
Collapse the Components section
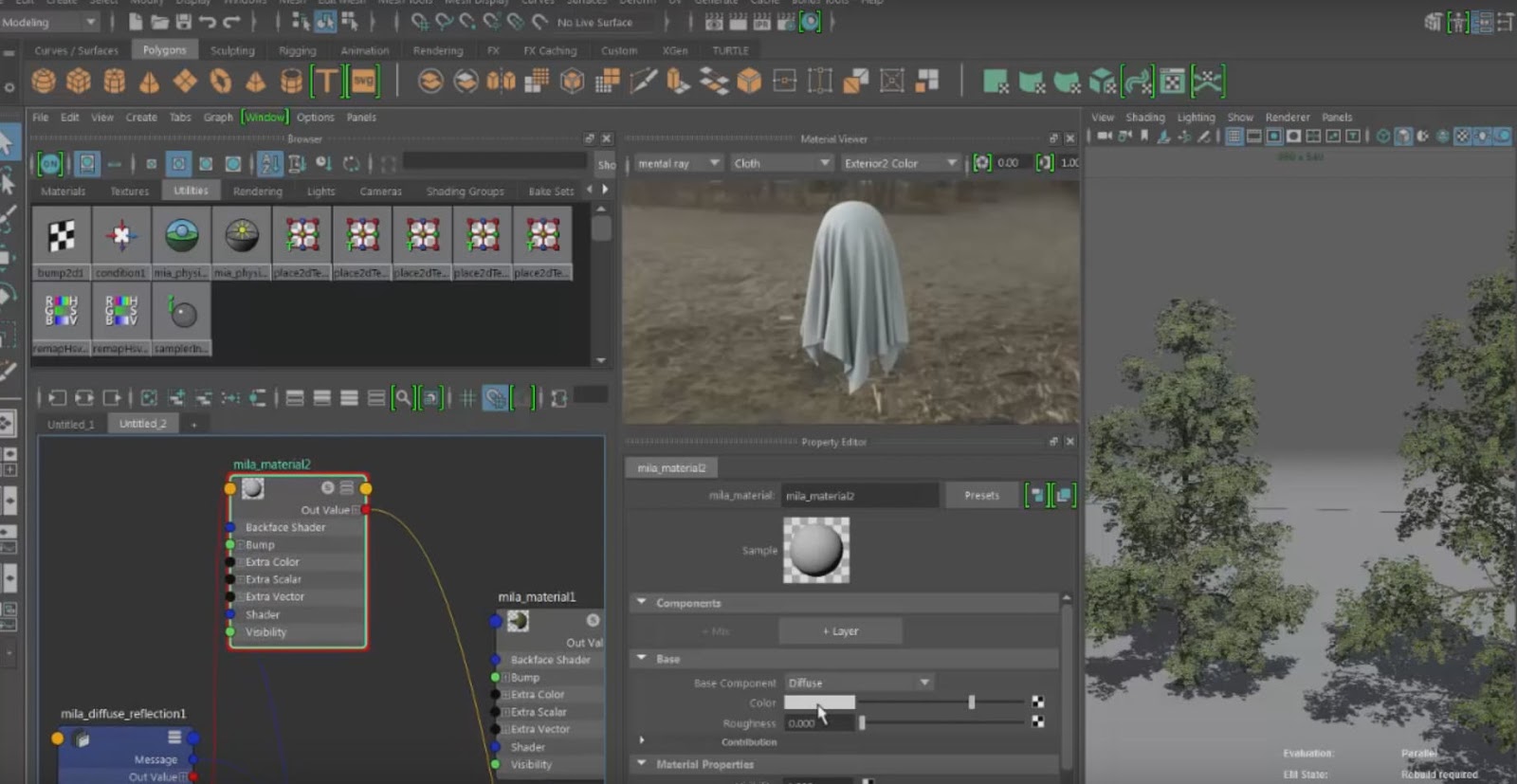click(x=642, y=602)
